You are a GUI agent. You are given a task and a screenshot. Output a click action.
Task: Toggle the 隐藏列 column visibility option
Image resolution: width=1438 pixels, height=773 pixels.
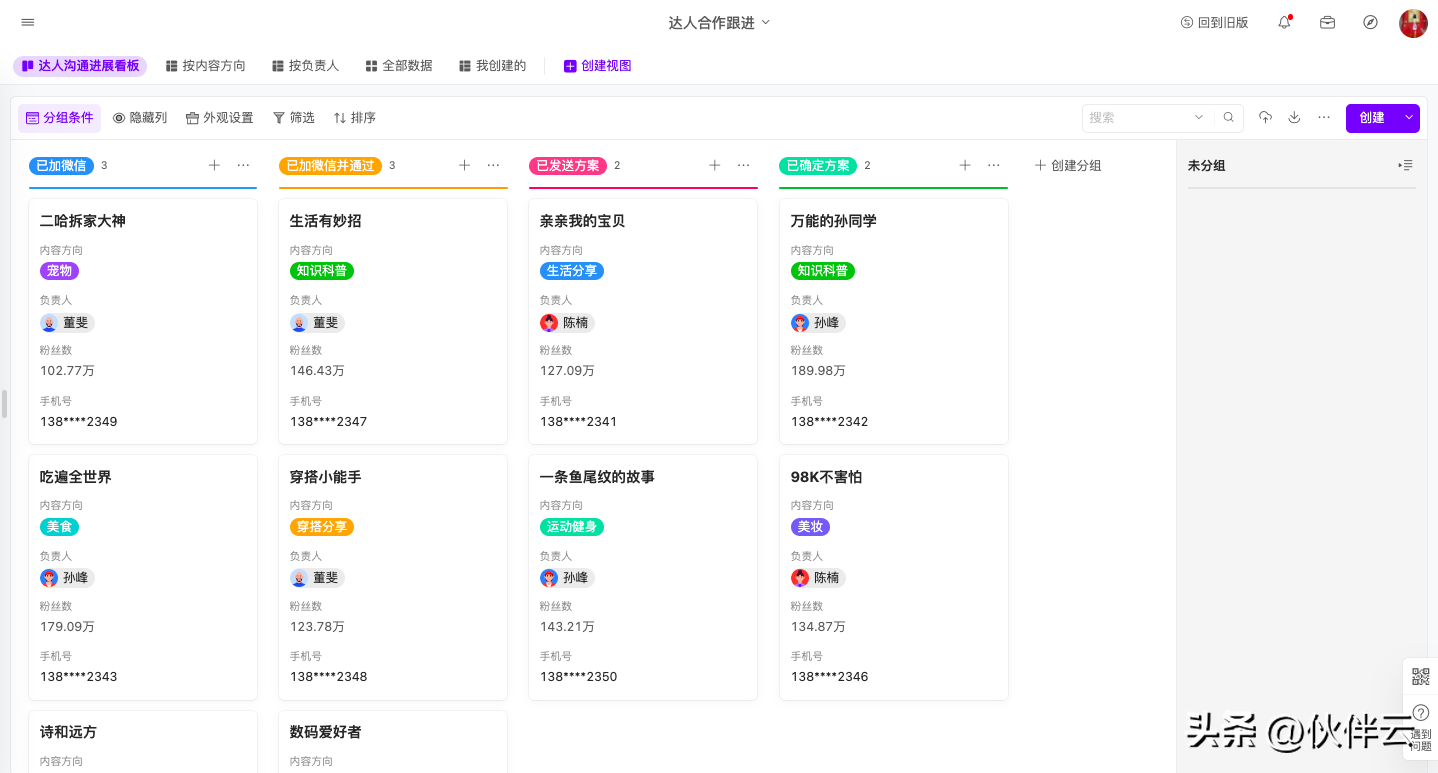point(140,118)
